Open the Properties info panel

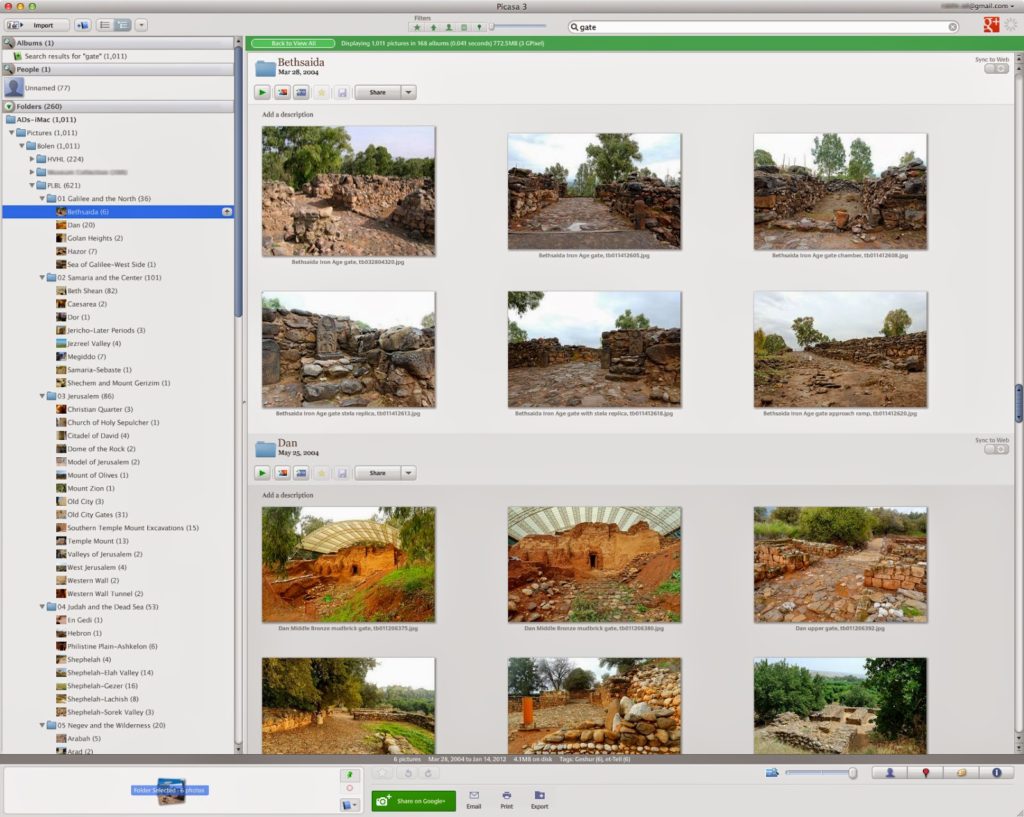[996, 773]
